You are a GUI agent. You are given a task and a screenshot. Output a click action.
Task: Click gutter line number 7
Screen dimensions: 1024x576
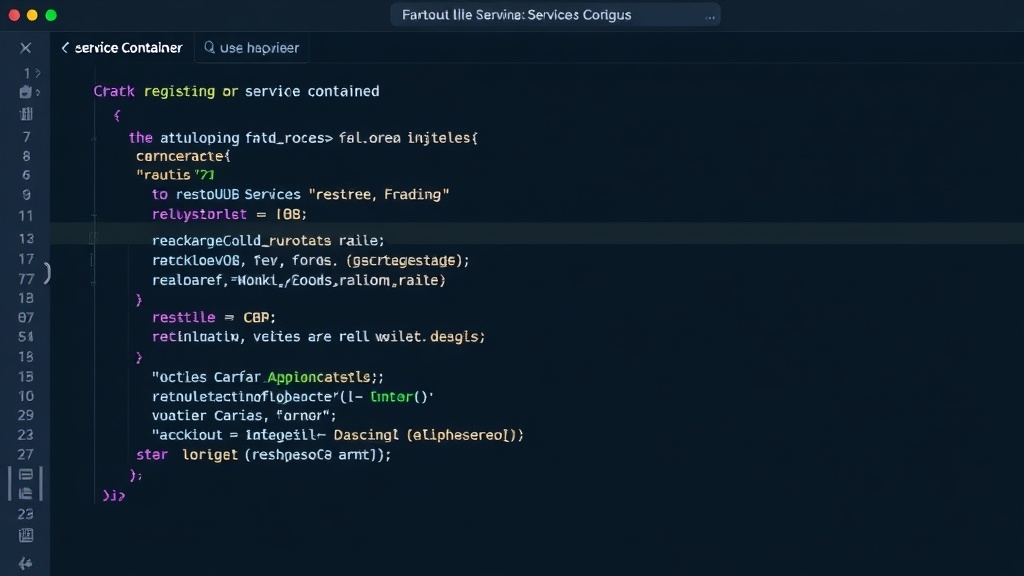26,137
